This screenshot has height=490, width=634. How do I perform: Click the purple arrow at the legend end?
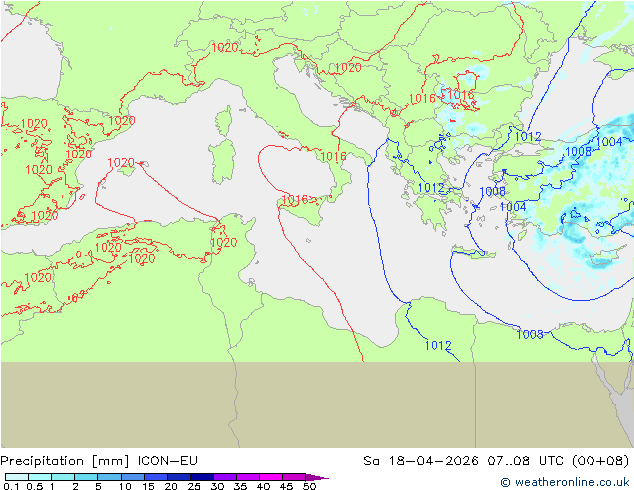tap(317, 477)
